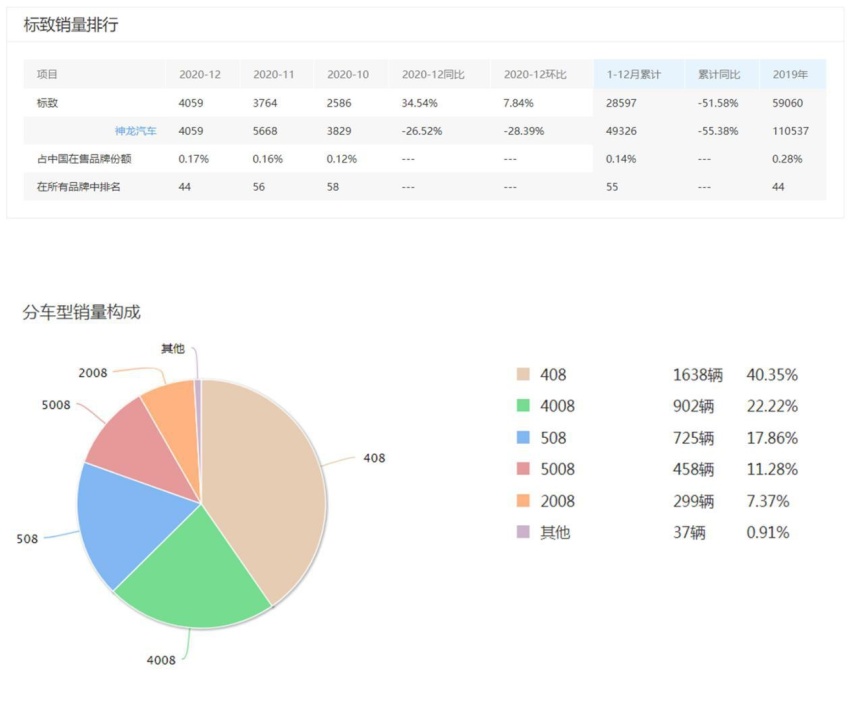This screenshot has width=852, height=714.
Task: Click the 3829 cell
Action: [x=339, y=131]
